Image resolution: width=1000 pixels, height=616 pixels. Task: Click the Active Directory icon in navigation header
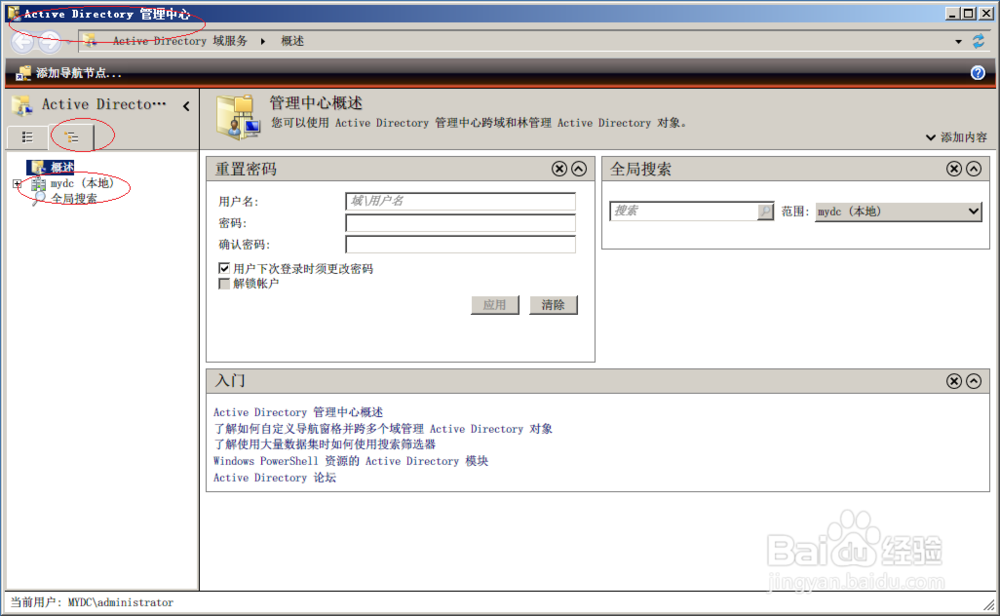tap(23, 105)
